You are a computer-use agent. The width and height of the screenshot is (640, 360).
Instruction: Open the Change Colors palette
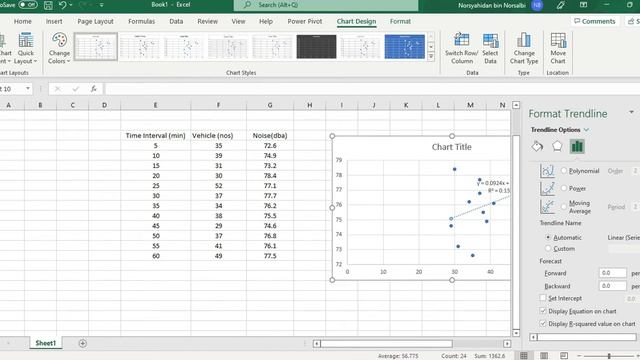coord(59,49)
